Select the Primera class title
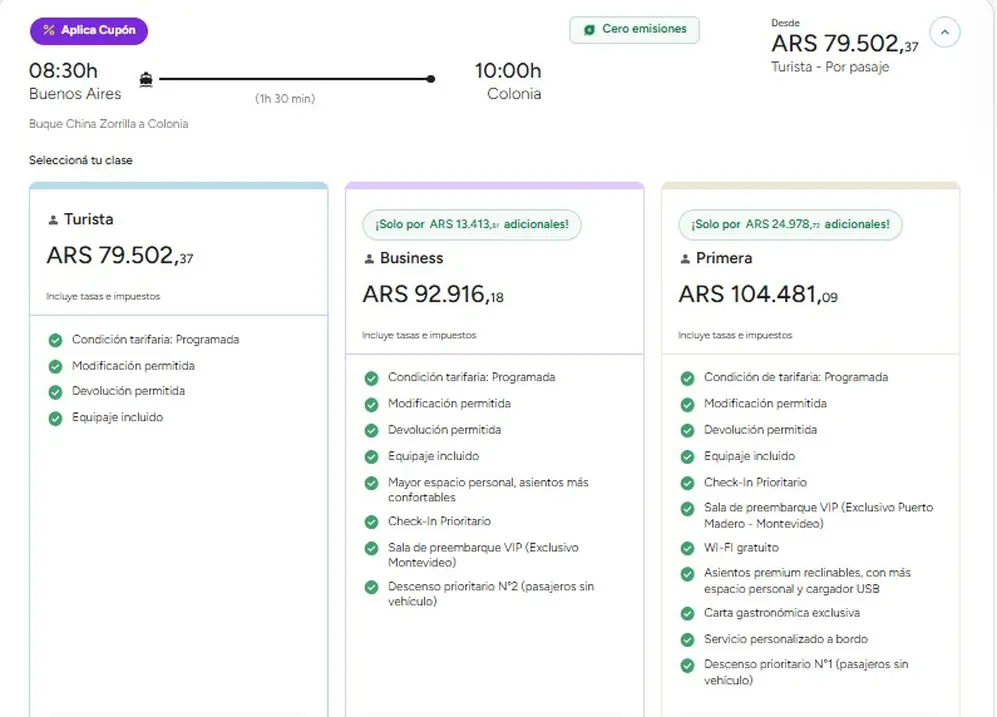This screenshot has width=997, height=717. point(724,258)
